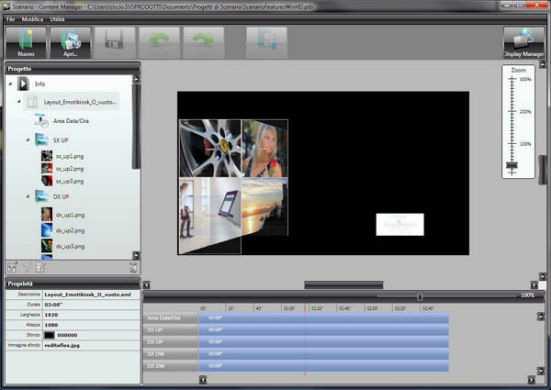Collapse the SX UP folder
This screenshot has height=390, width=551.
click(28, 140)
